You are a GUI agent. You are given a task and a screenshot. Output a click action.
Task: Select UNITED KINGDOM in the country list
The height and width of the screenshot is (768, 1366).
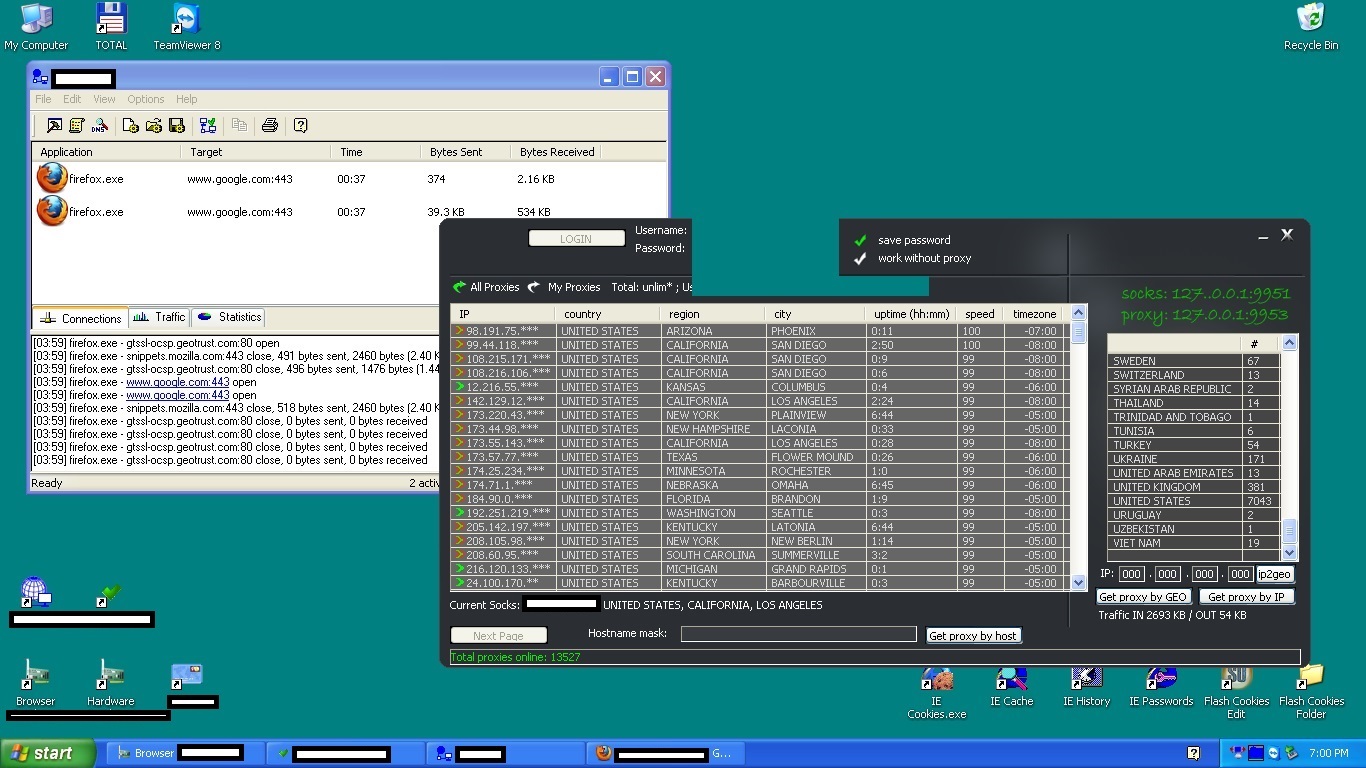(1193, 487)
